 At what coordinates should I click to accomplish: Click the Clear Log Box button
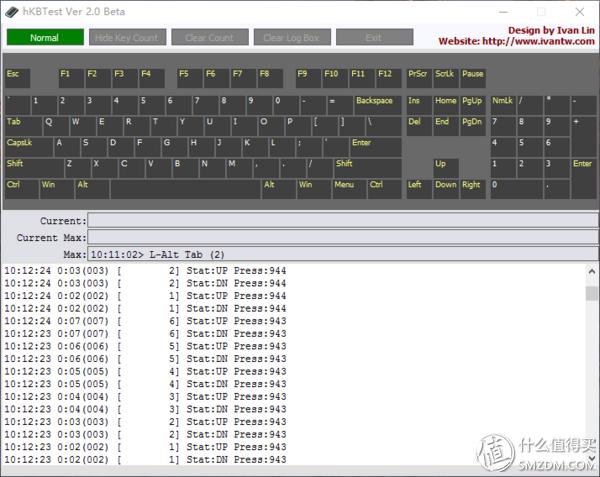[292, 37]
